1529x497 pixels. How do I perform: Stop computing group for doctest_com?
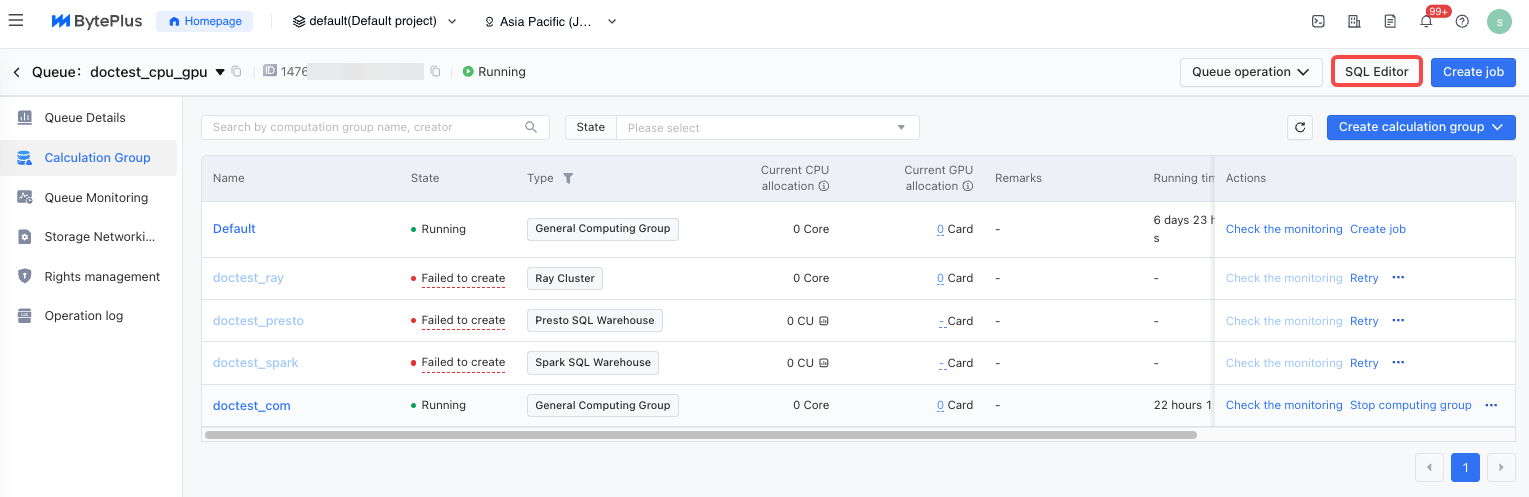1410,405
